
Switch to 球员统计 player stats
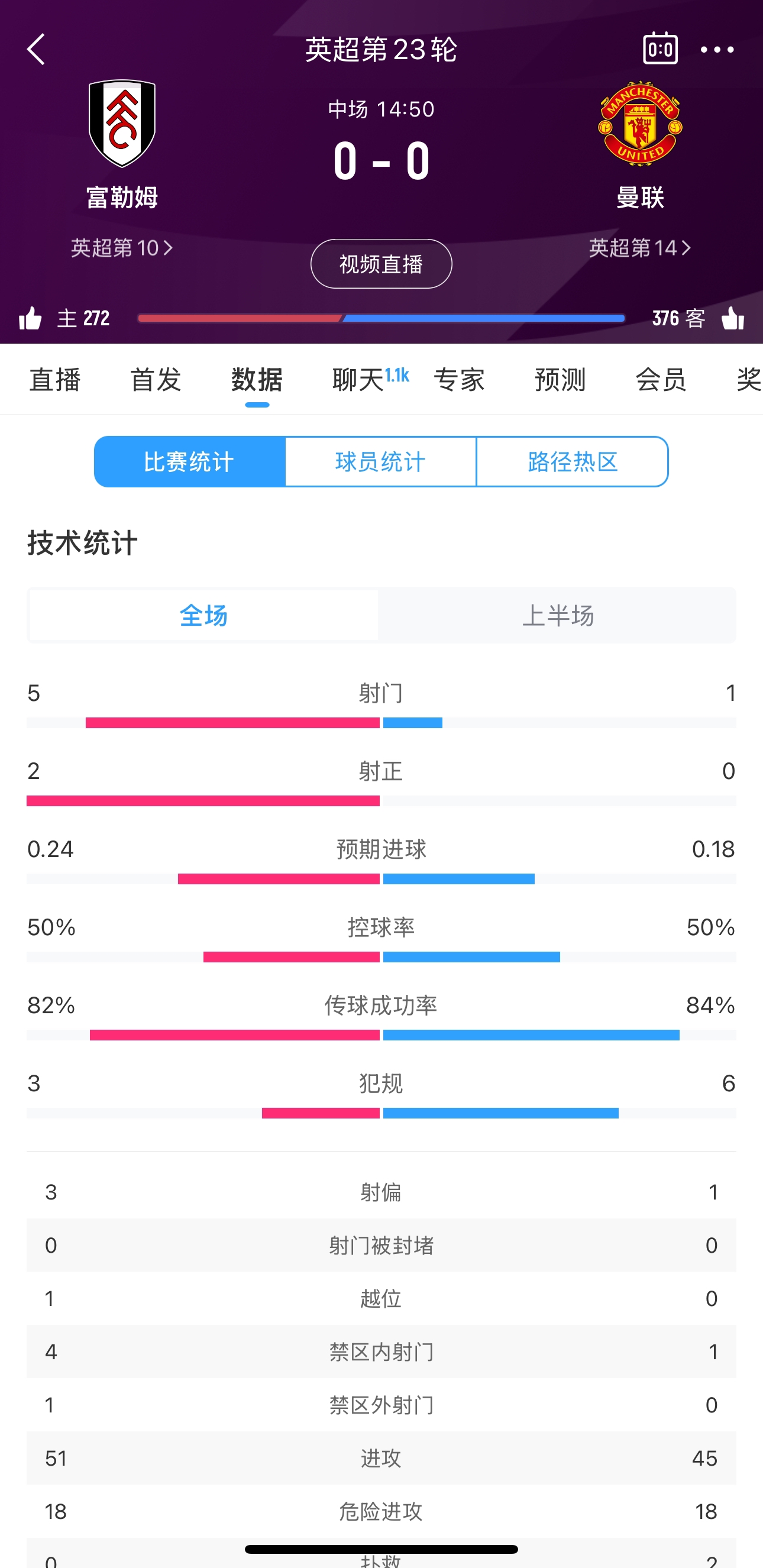[381, 461]
